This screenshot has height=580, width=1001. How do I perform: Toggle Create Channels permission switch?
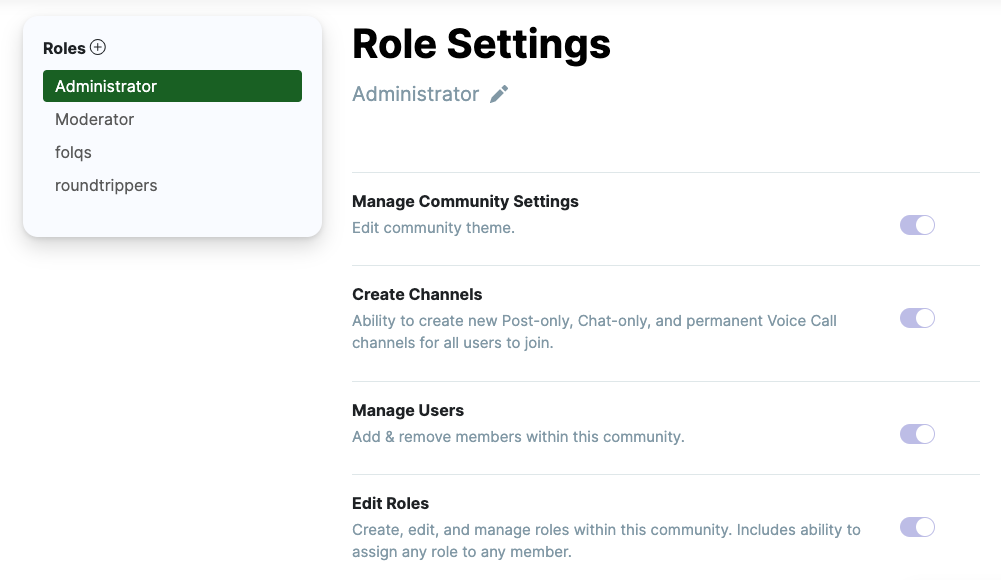coord(917,318)
